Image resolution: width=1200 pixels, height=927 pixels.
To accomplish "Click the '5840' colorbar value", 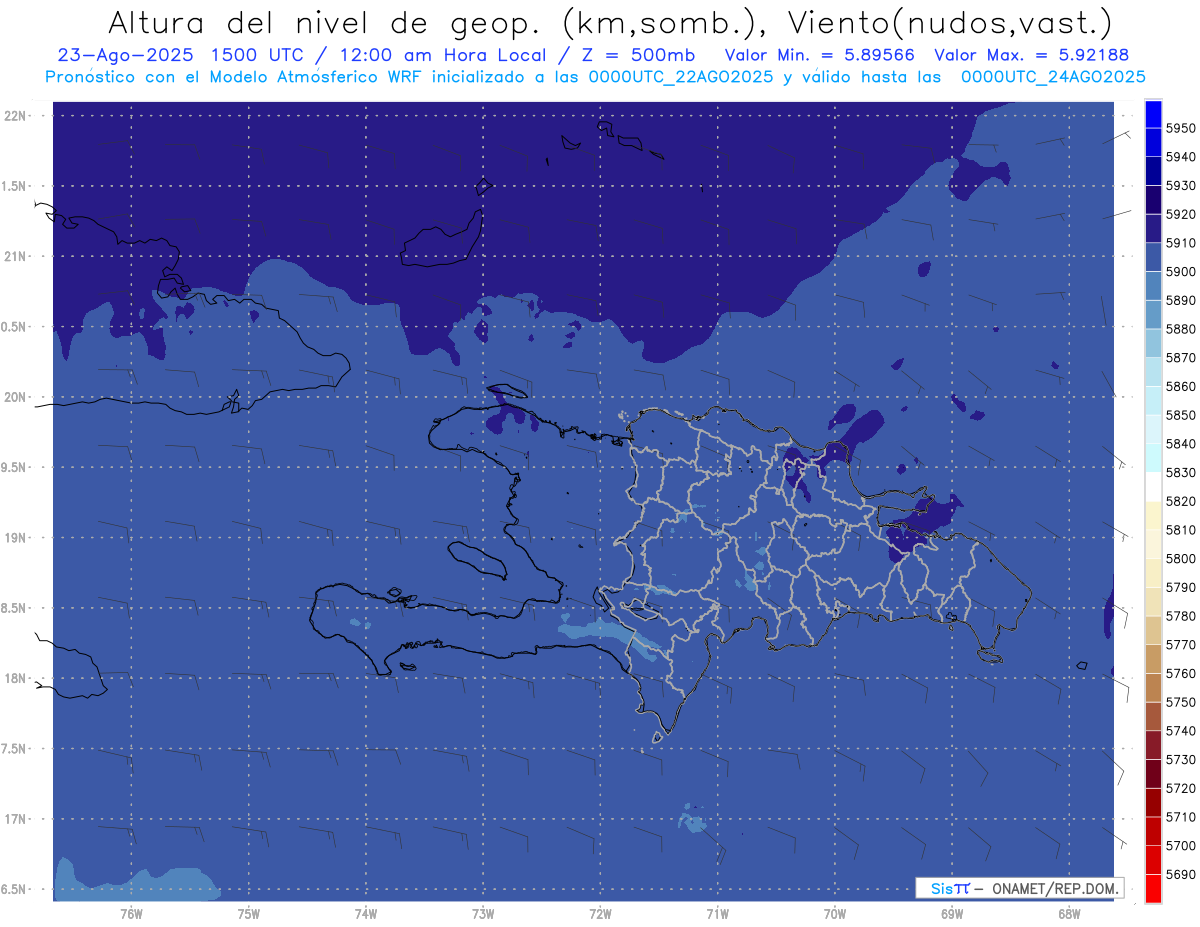I will pyautogui.click(x=1181, y=444).
